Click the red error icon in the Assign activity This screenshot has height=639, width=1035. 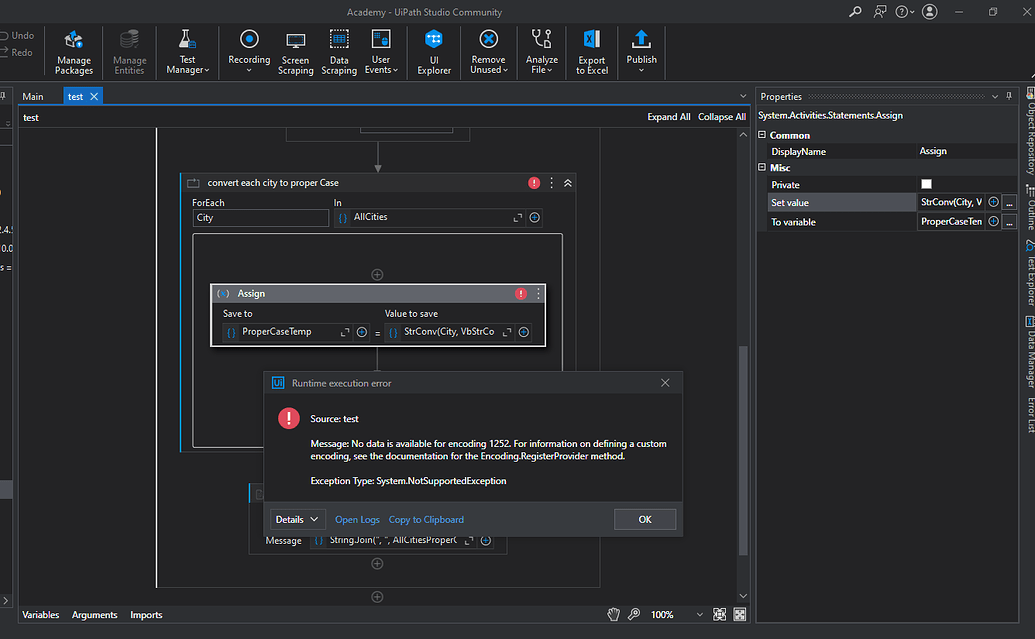521,294
